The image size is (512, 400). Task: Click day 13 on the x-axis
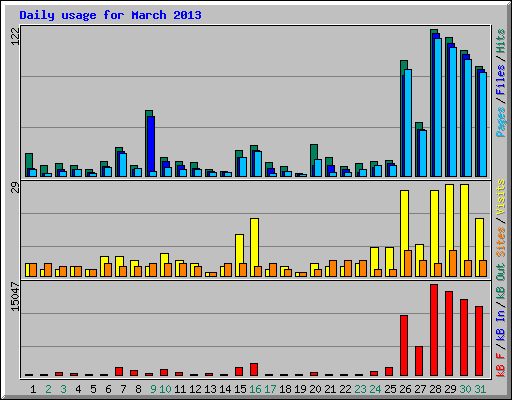point(210,389)
